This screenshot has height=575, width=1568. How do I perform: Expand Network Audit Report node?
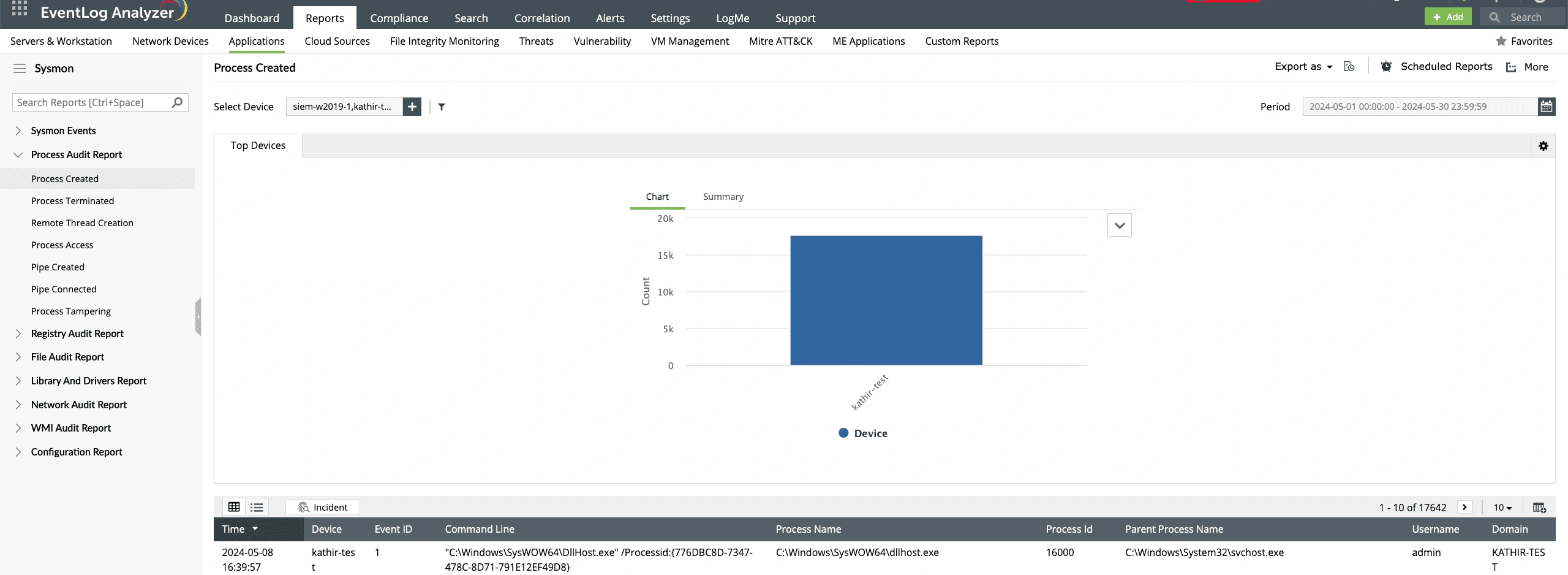18,405
